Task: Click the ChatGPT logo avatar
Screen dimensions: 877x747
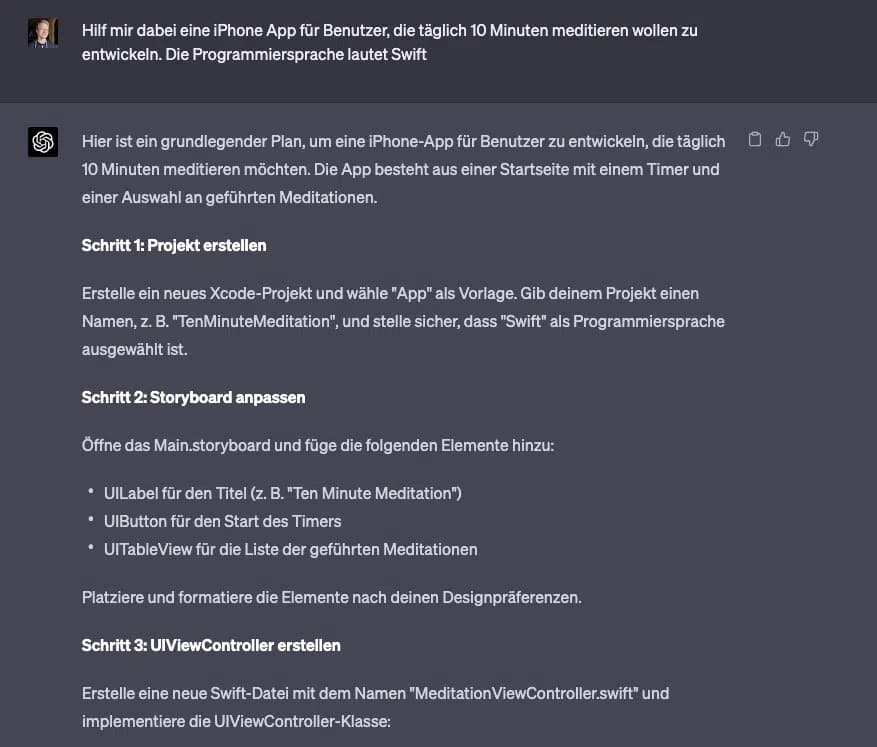Action: [43, 142]
